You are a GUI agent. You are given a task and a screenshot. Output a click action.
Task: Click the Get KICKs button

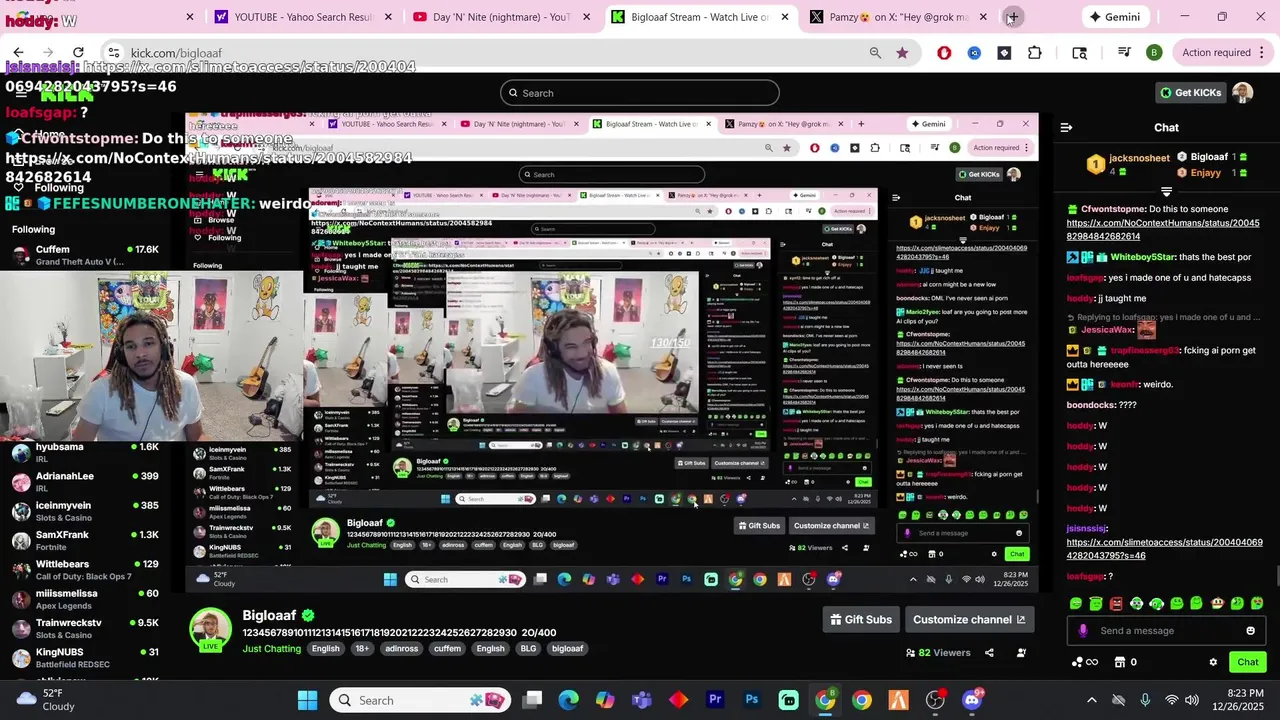coord(1190,93)
